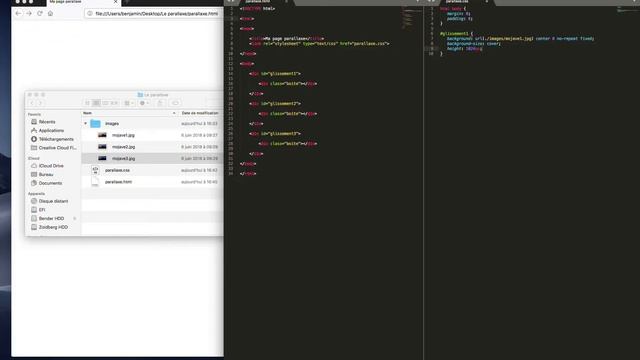Click the iCloud Drive cloud icon
The width and height of the screenshot is (640, 360).
(x=34, y=166)
